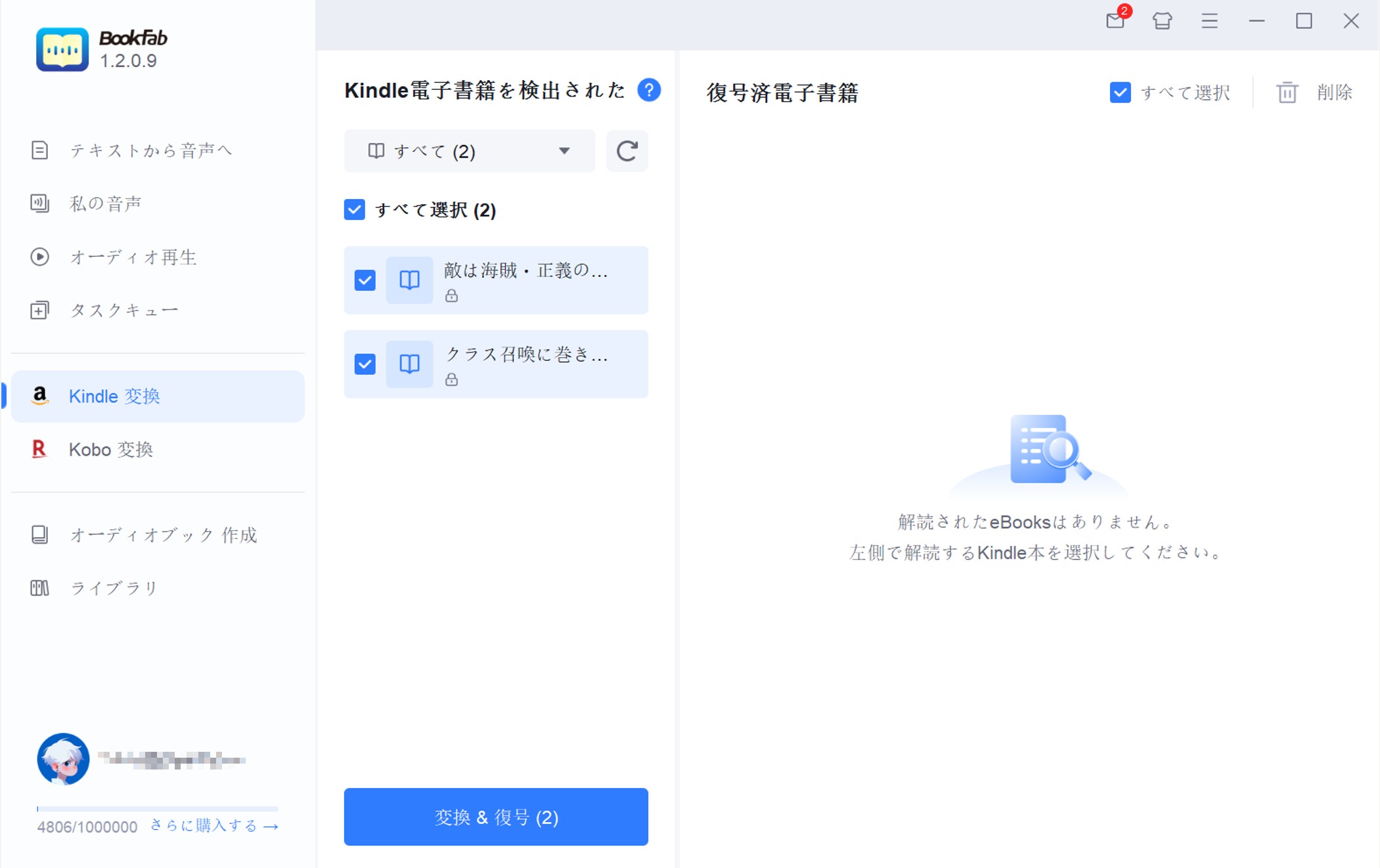The width and height of the screenshot is (1380, 868).
Task: Click the trash delete icon
Action: pyautogui.click(x=1287, y=93)
